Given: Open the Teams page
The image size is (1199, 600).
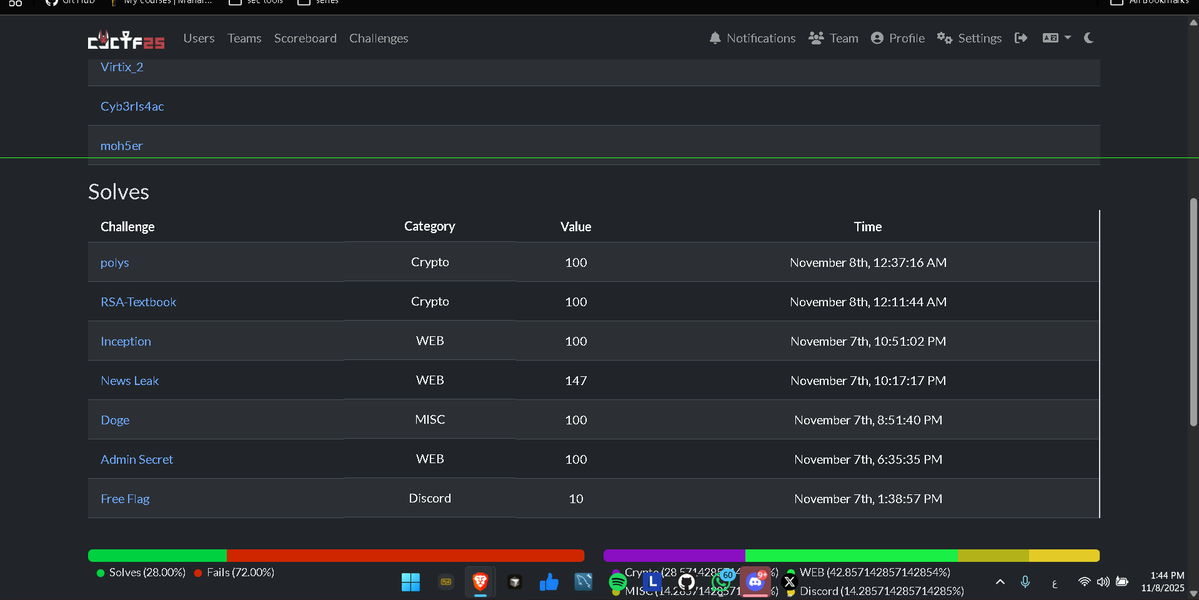Looking at the screenshot, I should coord(245,38).
